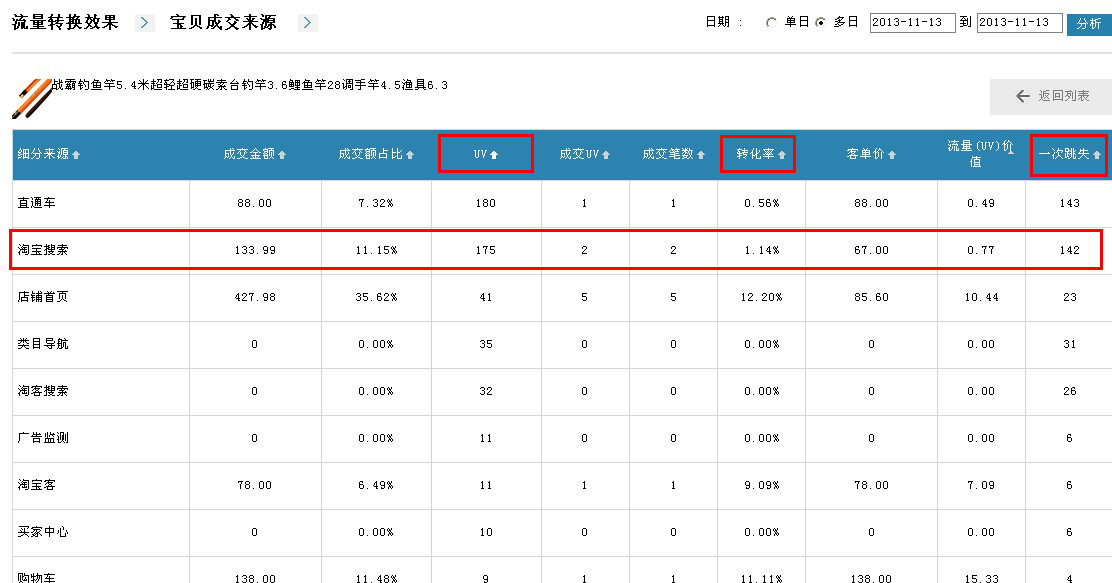Sort by 成交金额 using its arrow icon

coord(282,155)
